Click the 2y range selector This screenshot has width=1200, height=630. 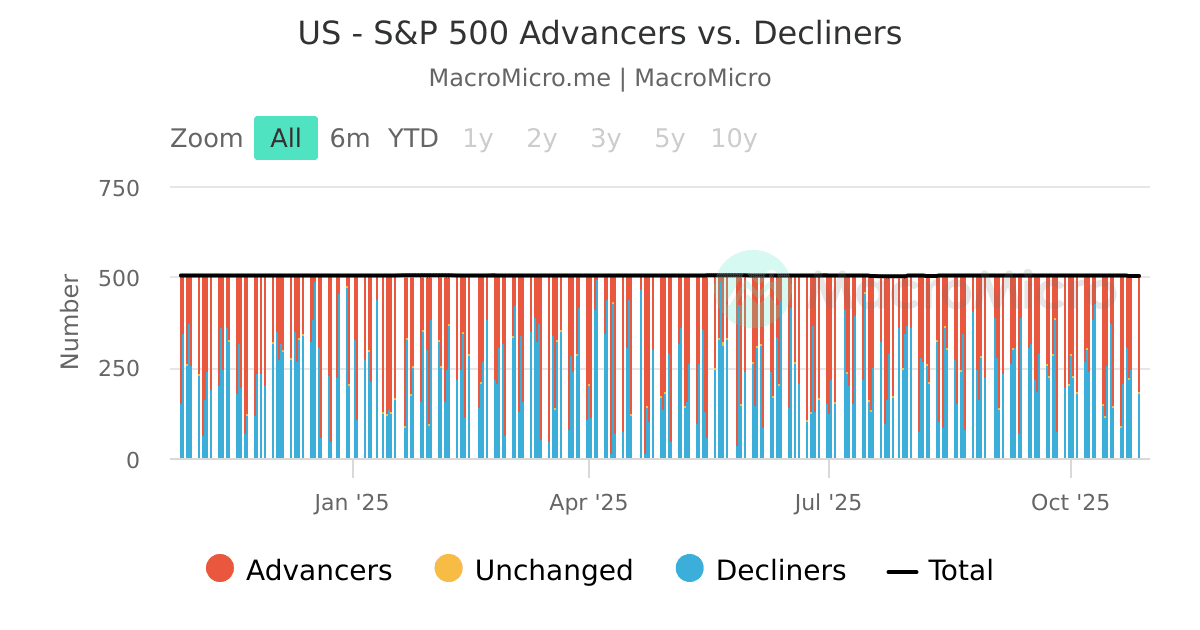[540, 138]
